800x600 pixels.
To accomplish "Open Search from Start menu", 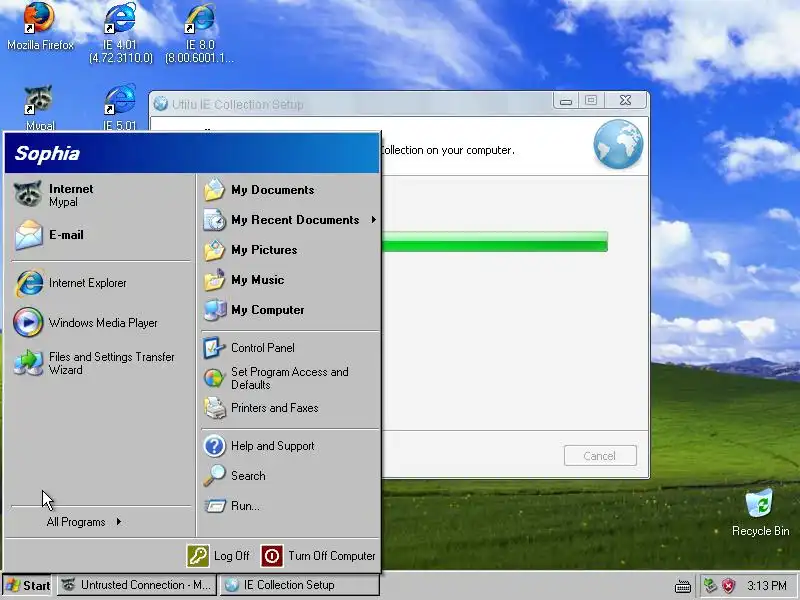I will click(x=290, y=476).
